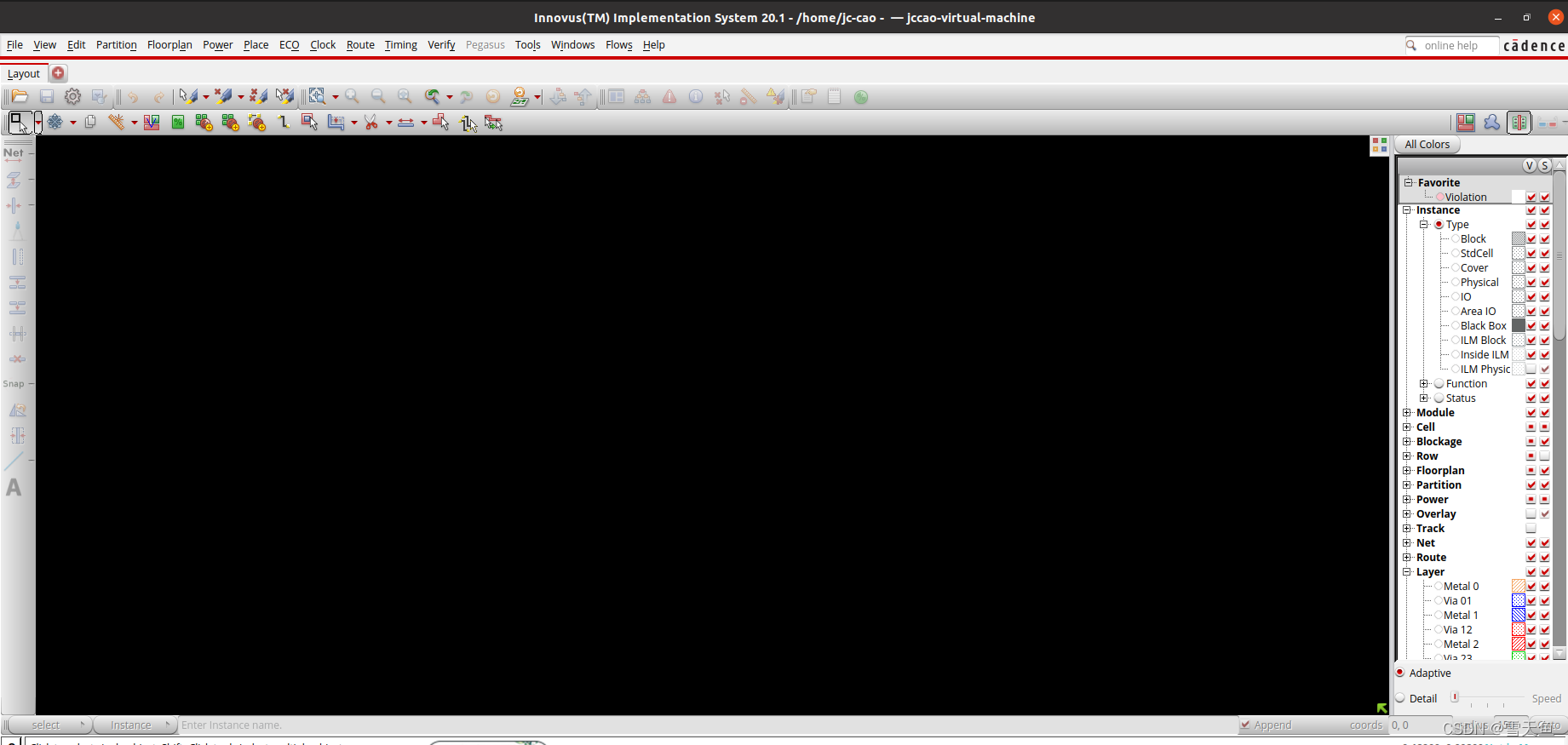Open Design Preferences gear icon
The image size is (1568, 745).
(73, 97)
